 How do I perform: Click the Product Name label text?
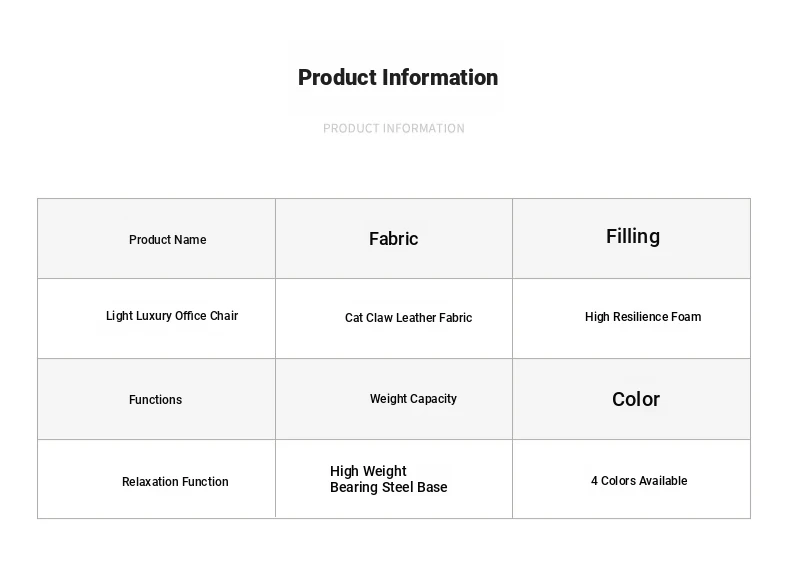(167, 239)
